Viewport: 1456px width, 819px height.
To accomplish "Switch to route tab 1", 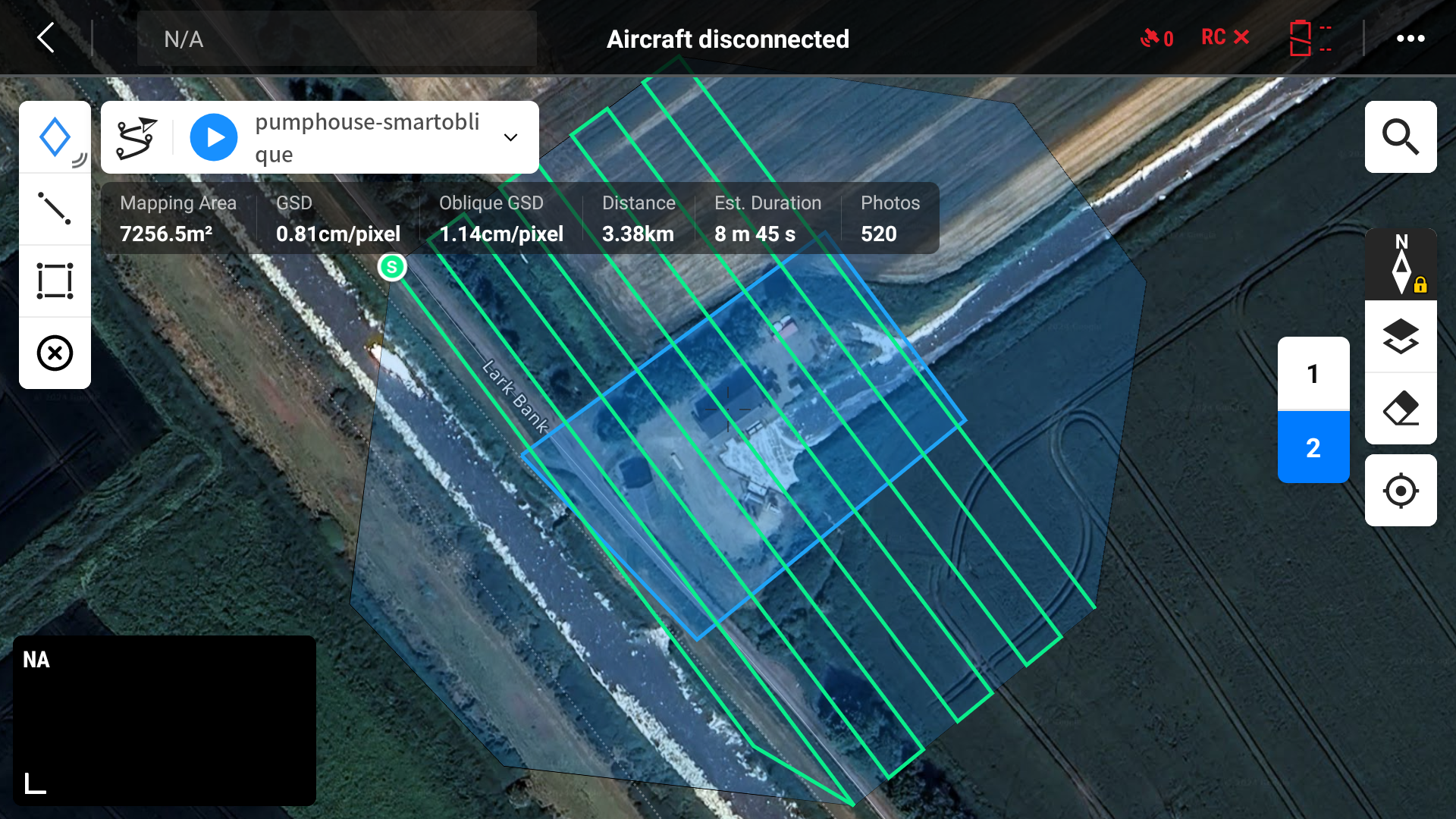I will [1313, 374].
